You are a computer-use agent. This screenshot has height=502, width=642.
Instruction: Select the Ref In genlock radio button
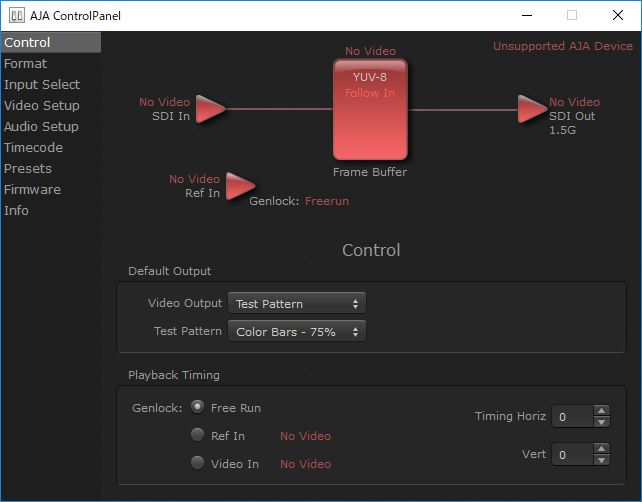click(197, 435)
